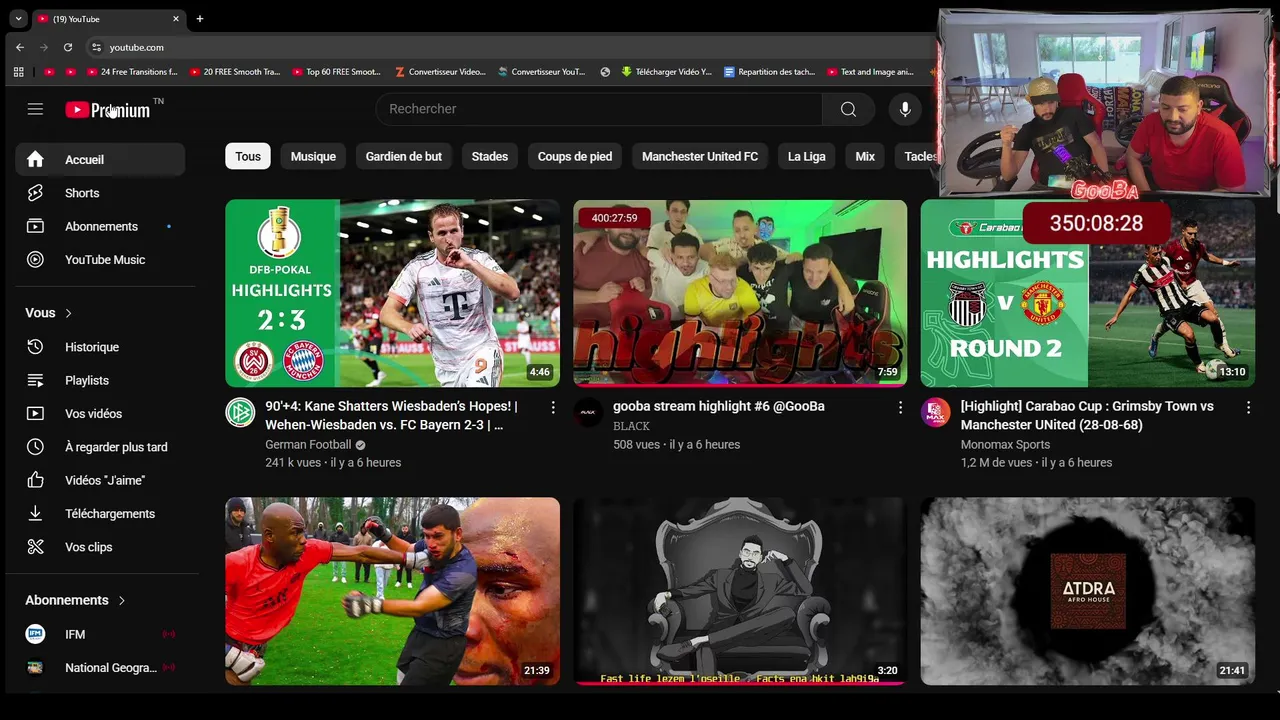This screenshot has width=1280, height=720.
Task: Open options for Kane Wiesbaden video
Action: pyautogui.click(x=552, y=407)
